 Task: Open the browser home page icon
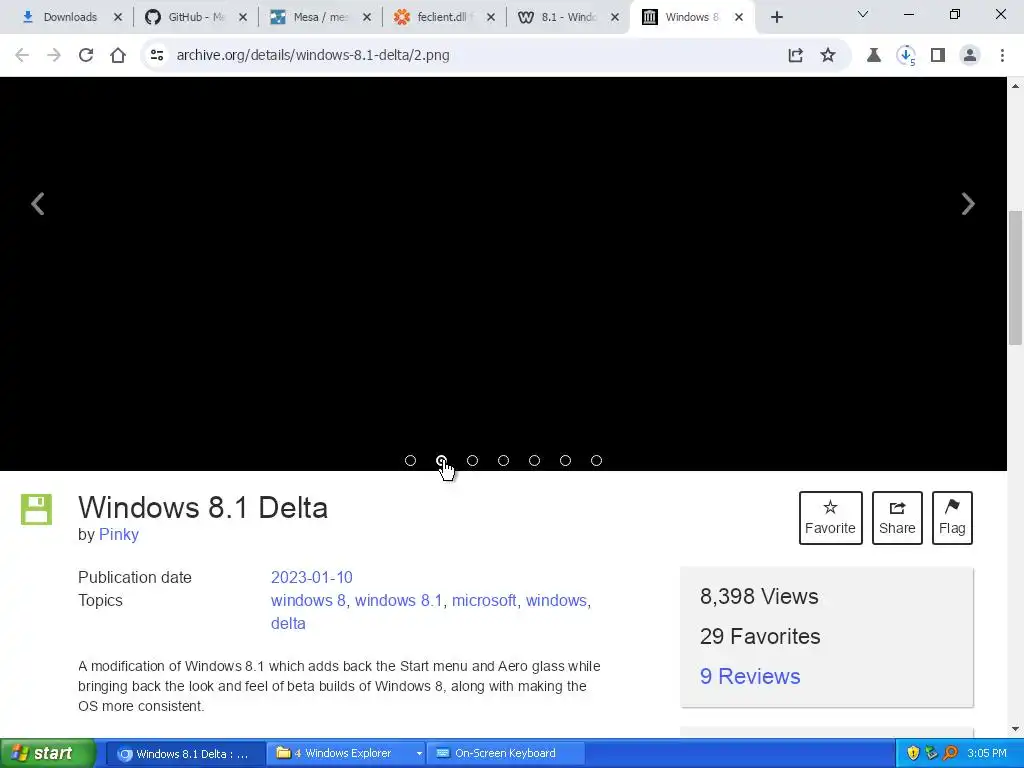118,56
